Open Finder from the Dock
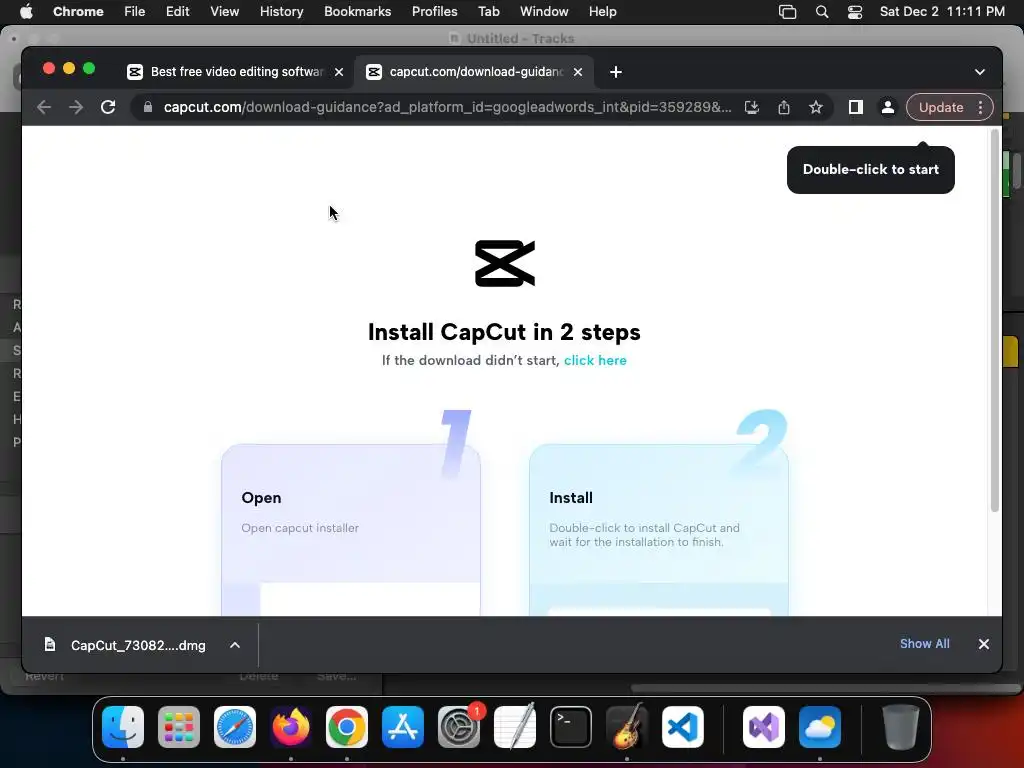Viewport: 1024px width, 768px height. (x=123, y=727)
